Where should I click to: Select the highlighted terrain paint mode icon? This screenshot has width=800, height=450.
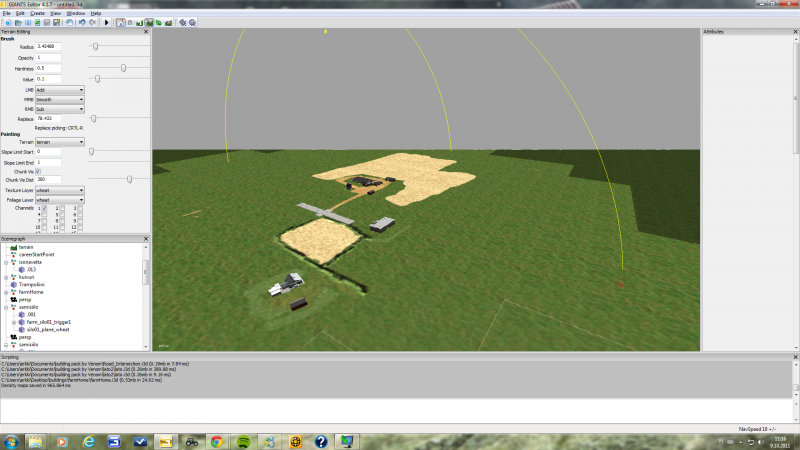click(x=149, y=22)
